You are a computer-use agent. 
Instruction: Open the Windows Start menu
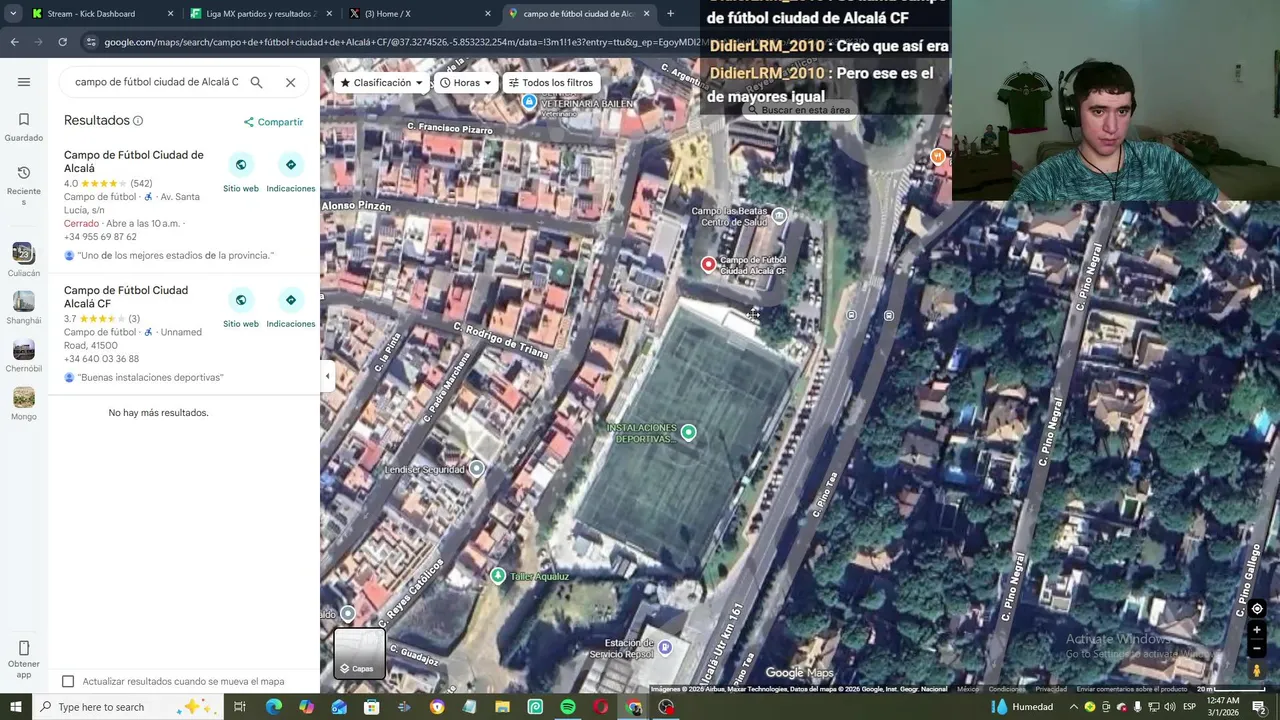[15, 707]
